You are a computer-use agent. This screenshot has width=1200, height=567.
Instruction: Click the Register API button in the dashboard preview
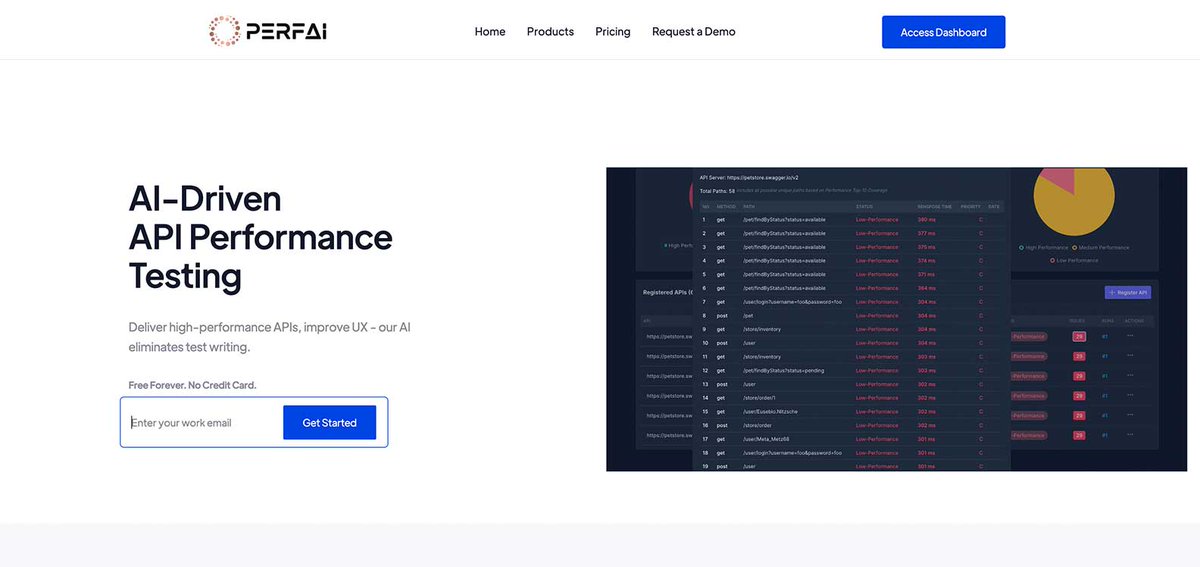tap(1128, 292)
